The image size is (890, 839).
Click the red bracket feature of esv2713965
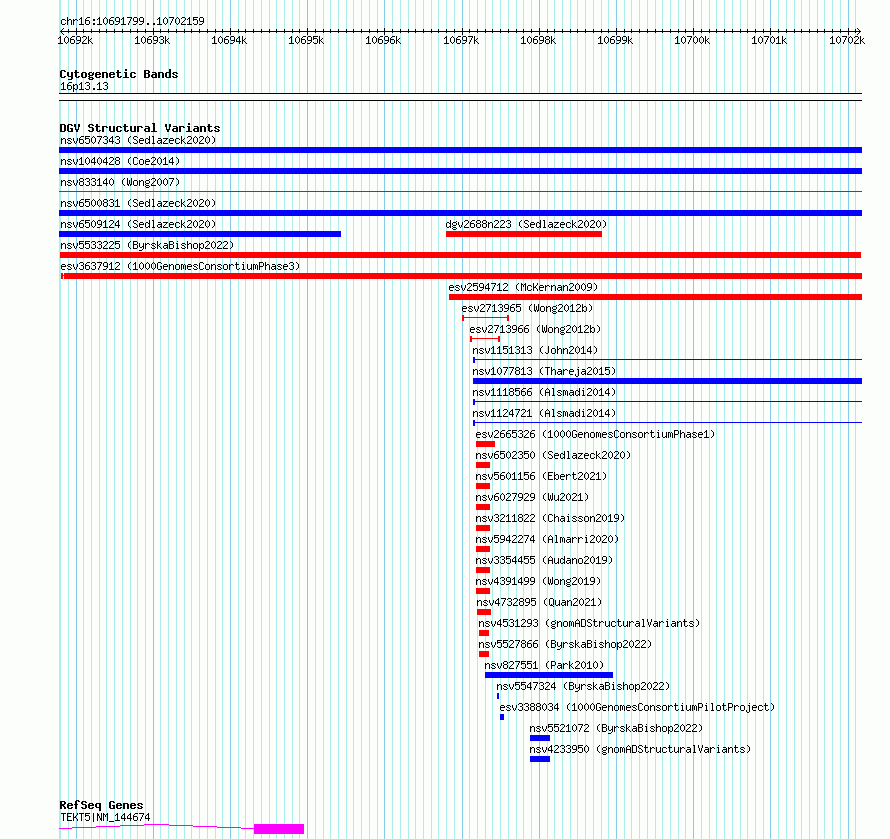(485, 318)
